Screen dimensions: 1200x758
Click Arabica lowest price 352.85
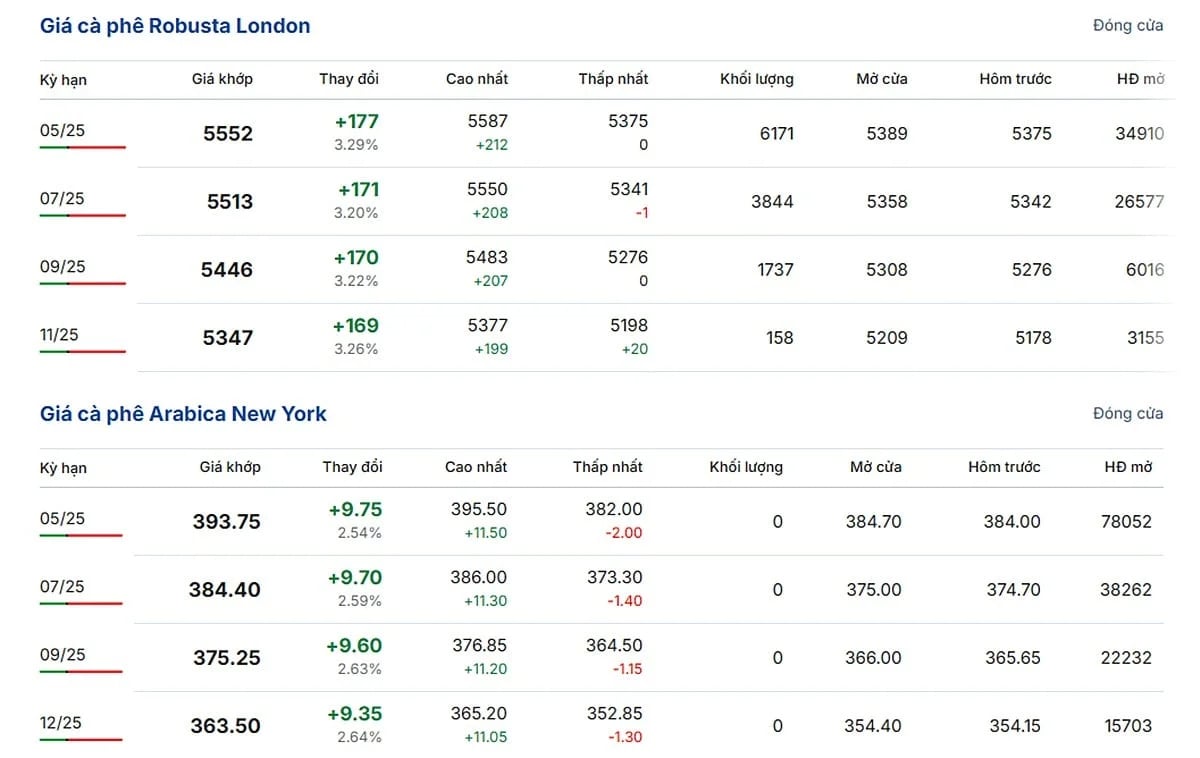(x=614, y=713)
